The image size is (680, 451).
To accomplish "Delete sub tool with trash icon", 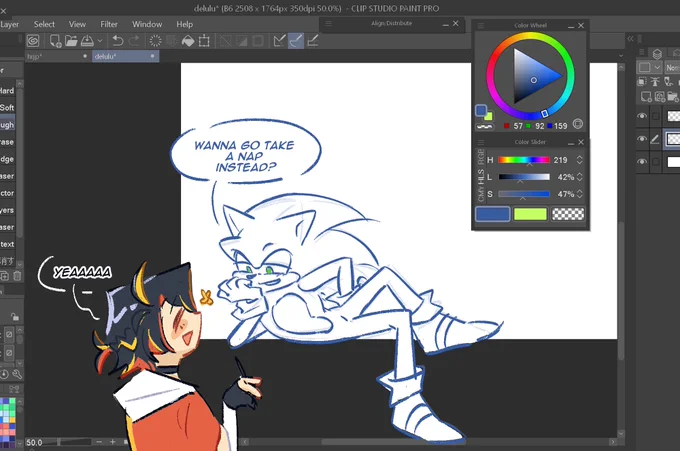I will 17,276.
